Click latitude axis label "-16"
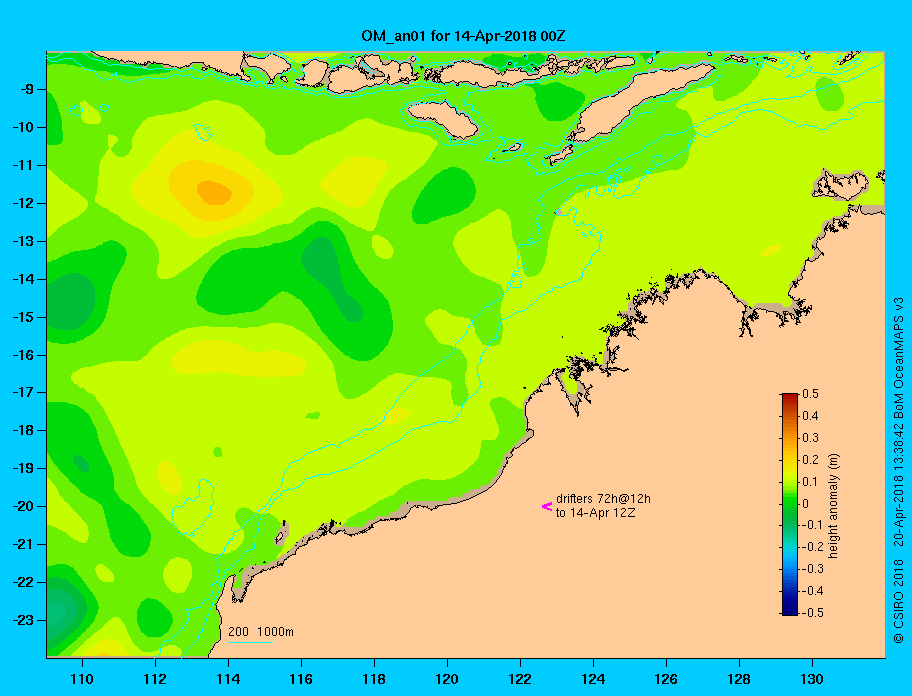 [x=23, y=355]
